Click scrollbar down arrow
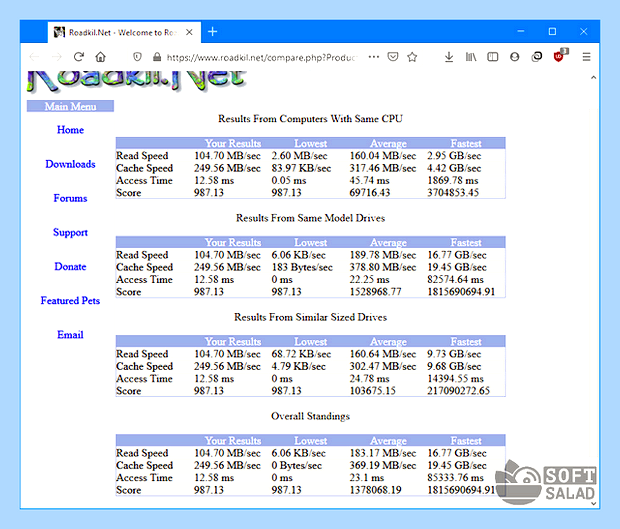620x529 pixels. 593,503
